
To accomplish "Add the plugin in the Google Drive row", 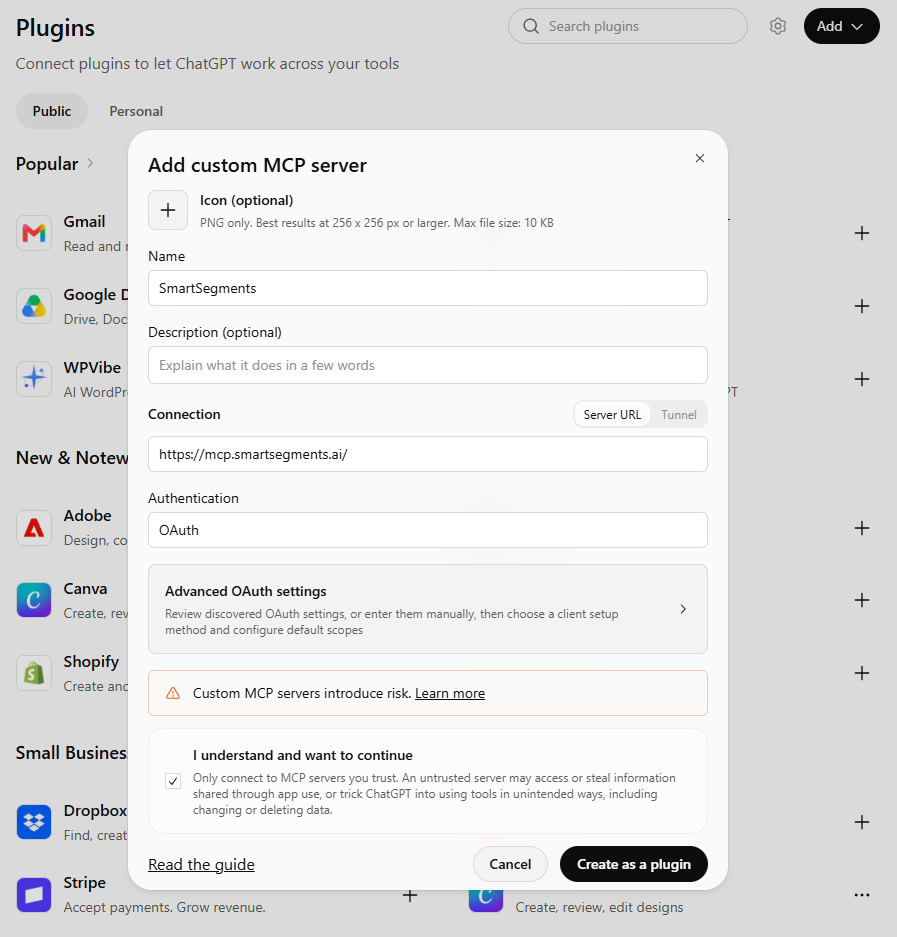I will tap(862, 306).
